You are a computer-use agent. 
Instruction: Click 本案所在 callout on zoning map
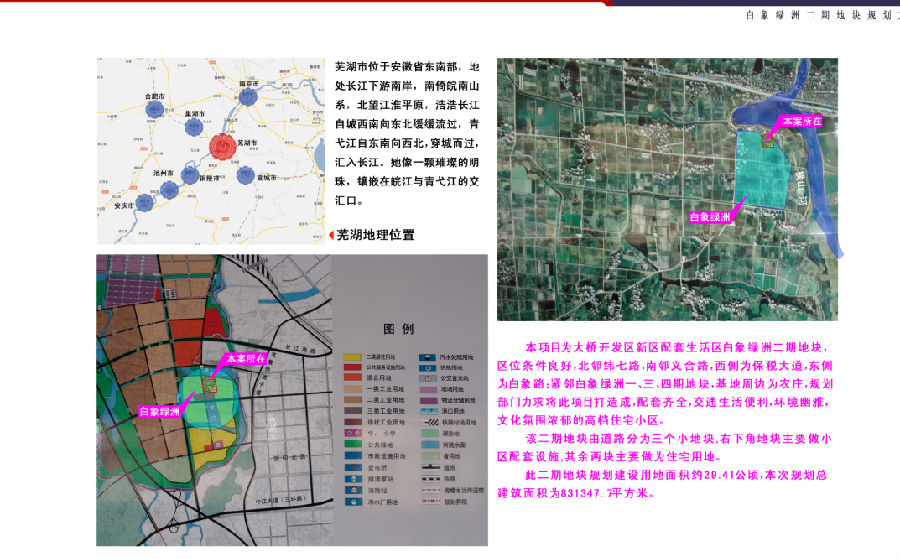coord(247,357)
